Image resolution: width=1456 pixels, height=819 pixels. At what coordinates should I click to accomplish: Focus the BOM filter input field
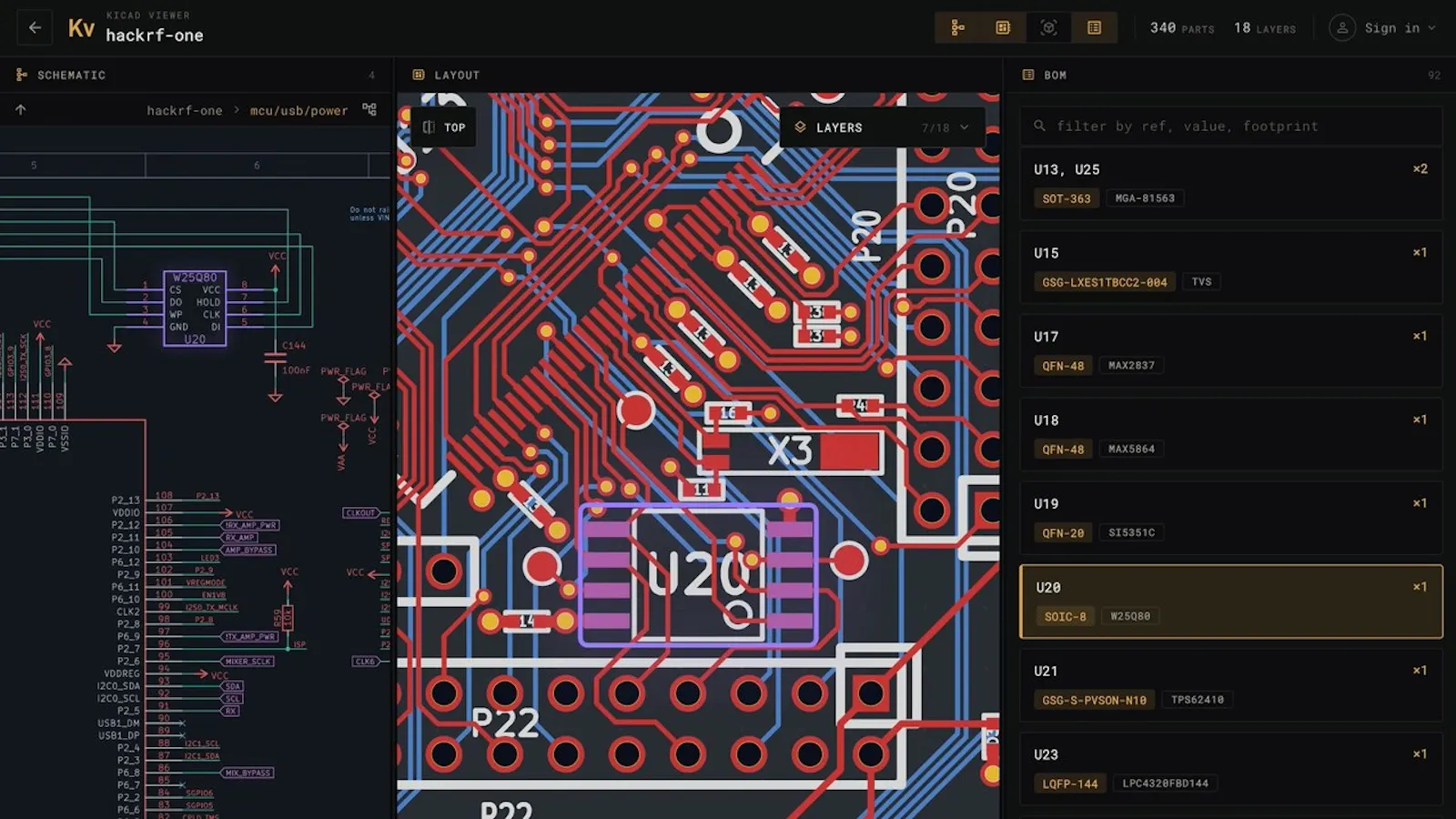coord(1231,126)
